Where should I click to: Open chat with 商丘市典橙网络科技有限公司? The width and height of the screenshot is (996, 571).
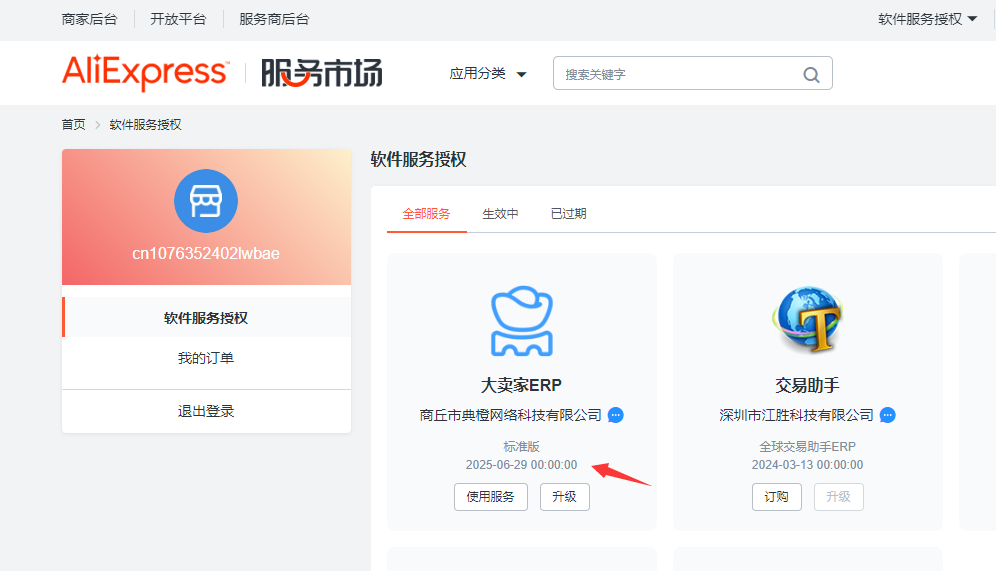[x=616, y=415]
